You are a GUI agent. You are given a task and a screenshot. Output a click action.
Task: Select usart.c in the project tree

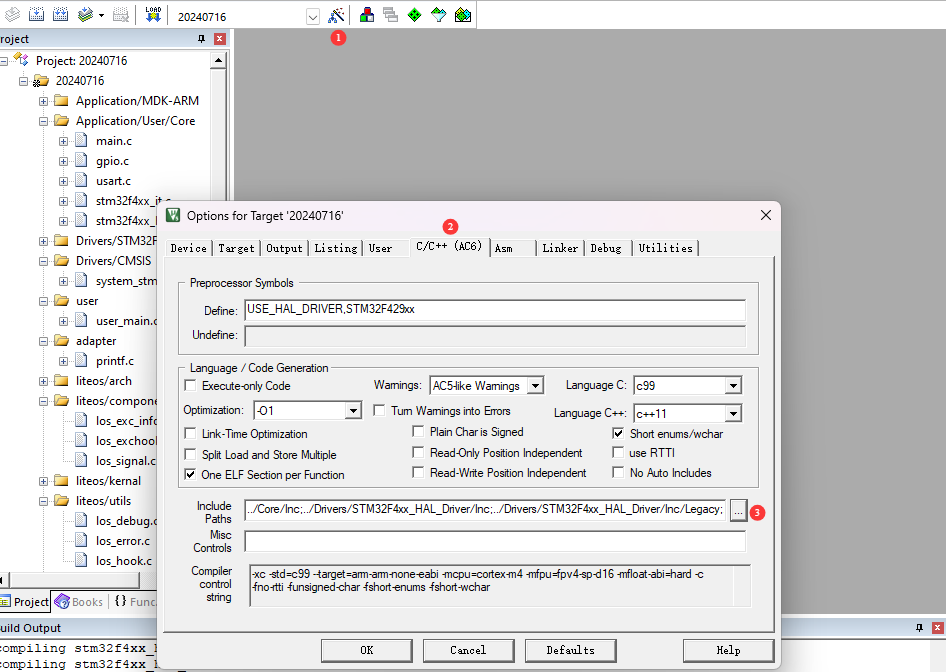(113, 181)
